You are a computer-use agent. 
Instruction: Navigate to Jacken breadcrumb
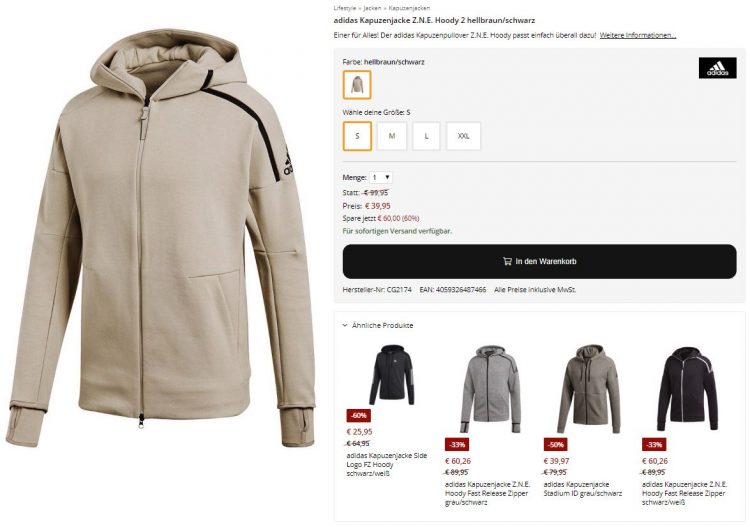372,8
